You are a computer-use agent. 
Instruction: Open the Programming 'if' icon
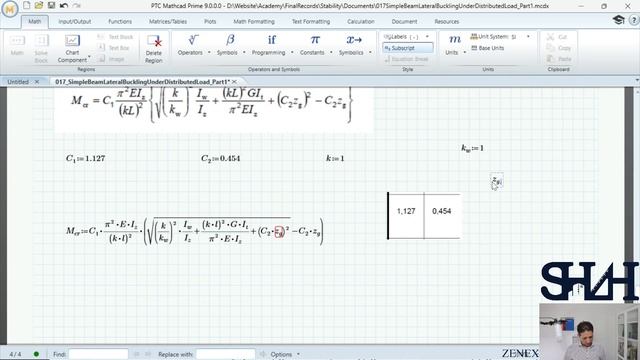pos(271,40)
